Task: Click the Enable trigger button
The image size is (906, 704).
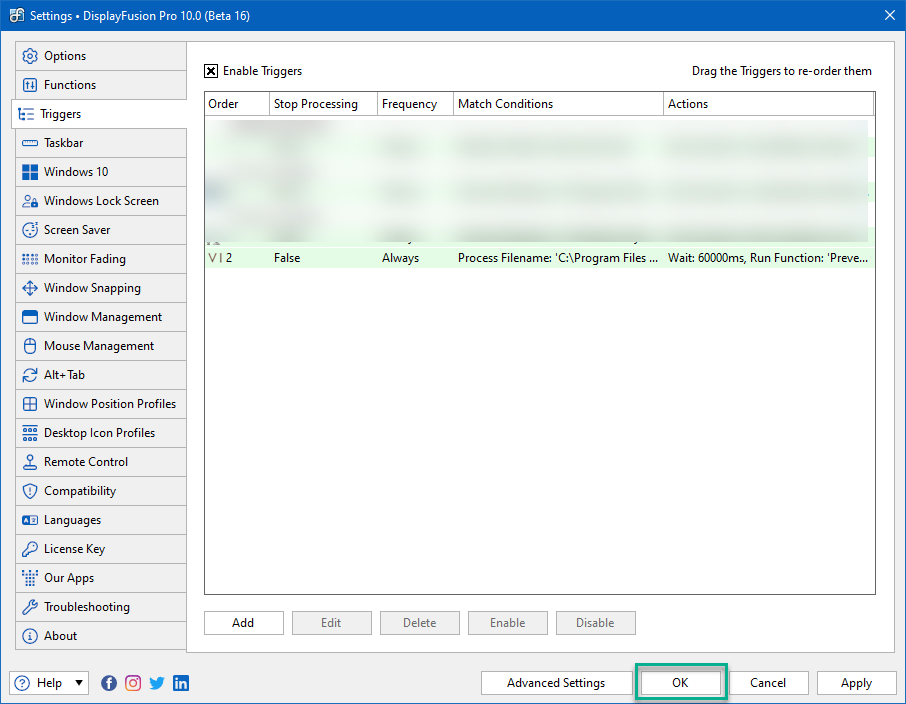Action: pyautogui.click(x=507, y=623)
